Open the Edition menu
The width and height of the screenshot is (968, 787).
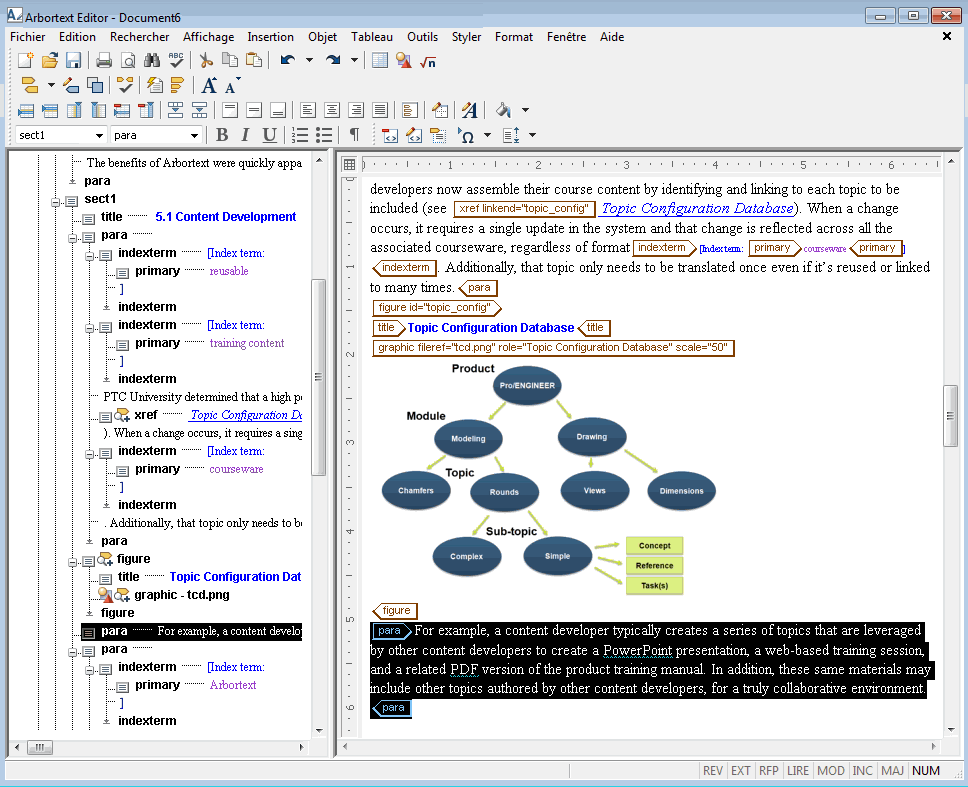(x=77, y=37)
